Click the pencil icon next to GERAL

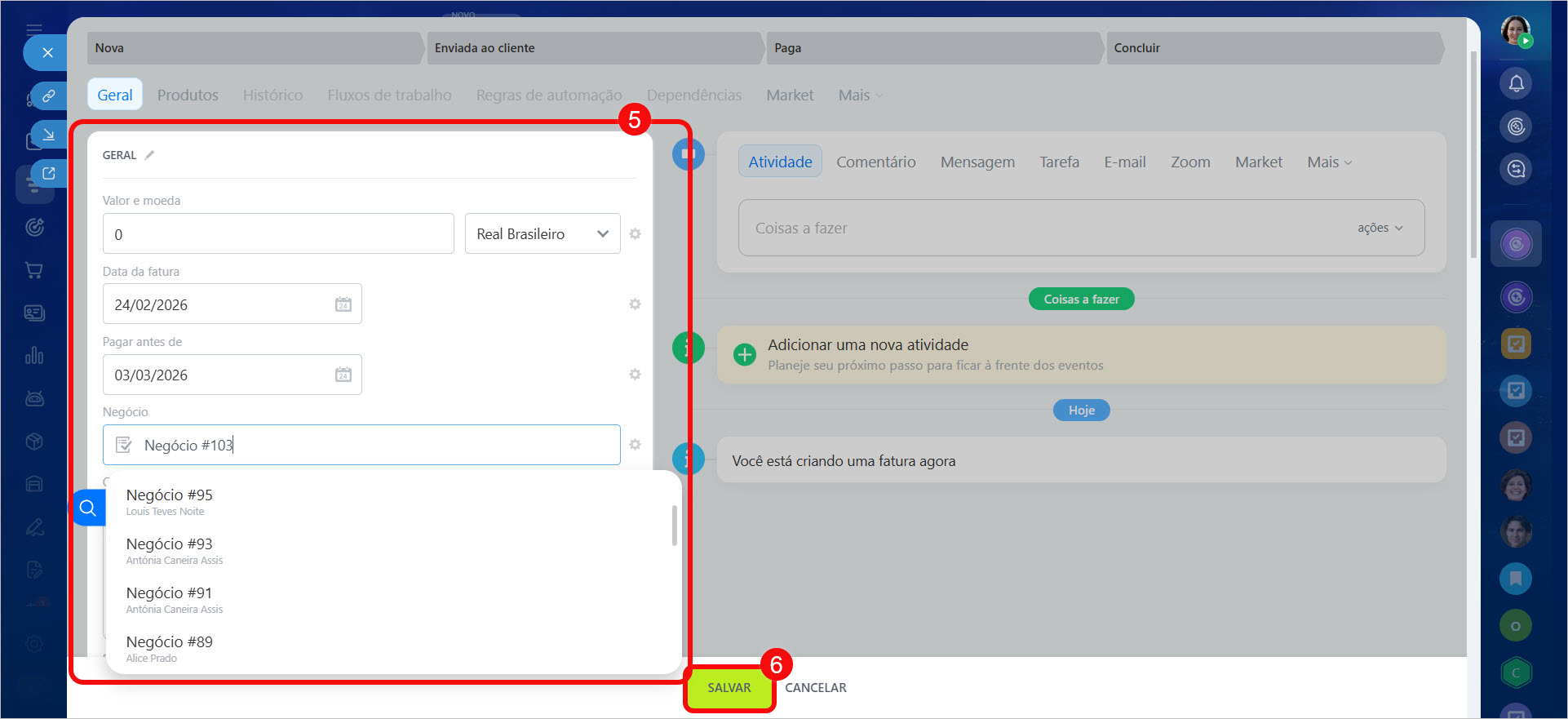[149, 155]
